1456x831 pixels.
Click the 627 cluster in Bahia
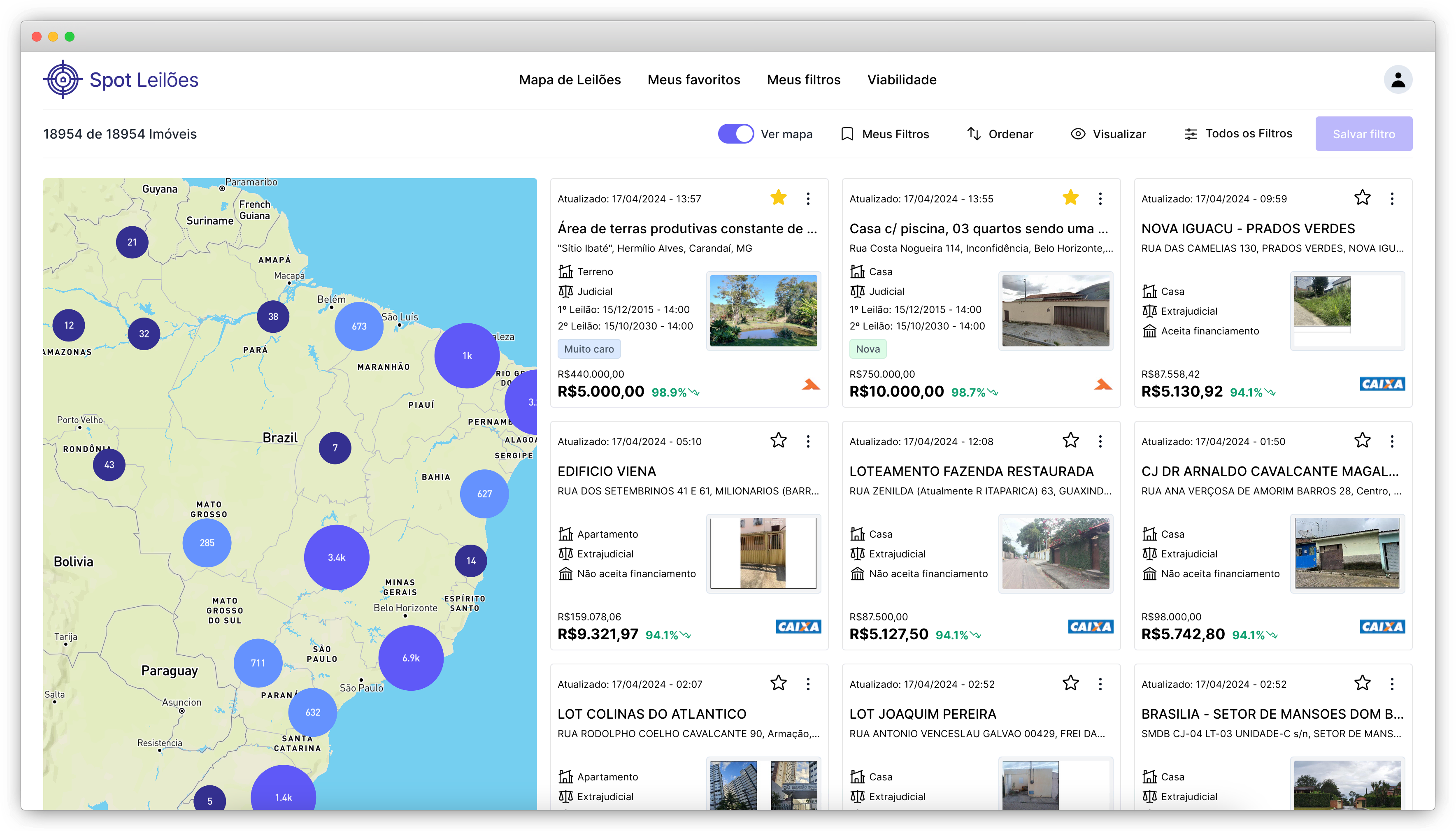pyautogui.click(x=484, y=493)
